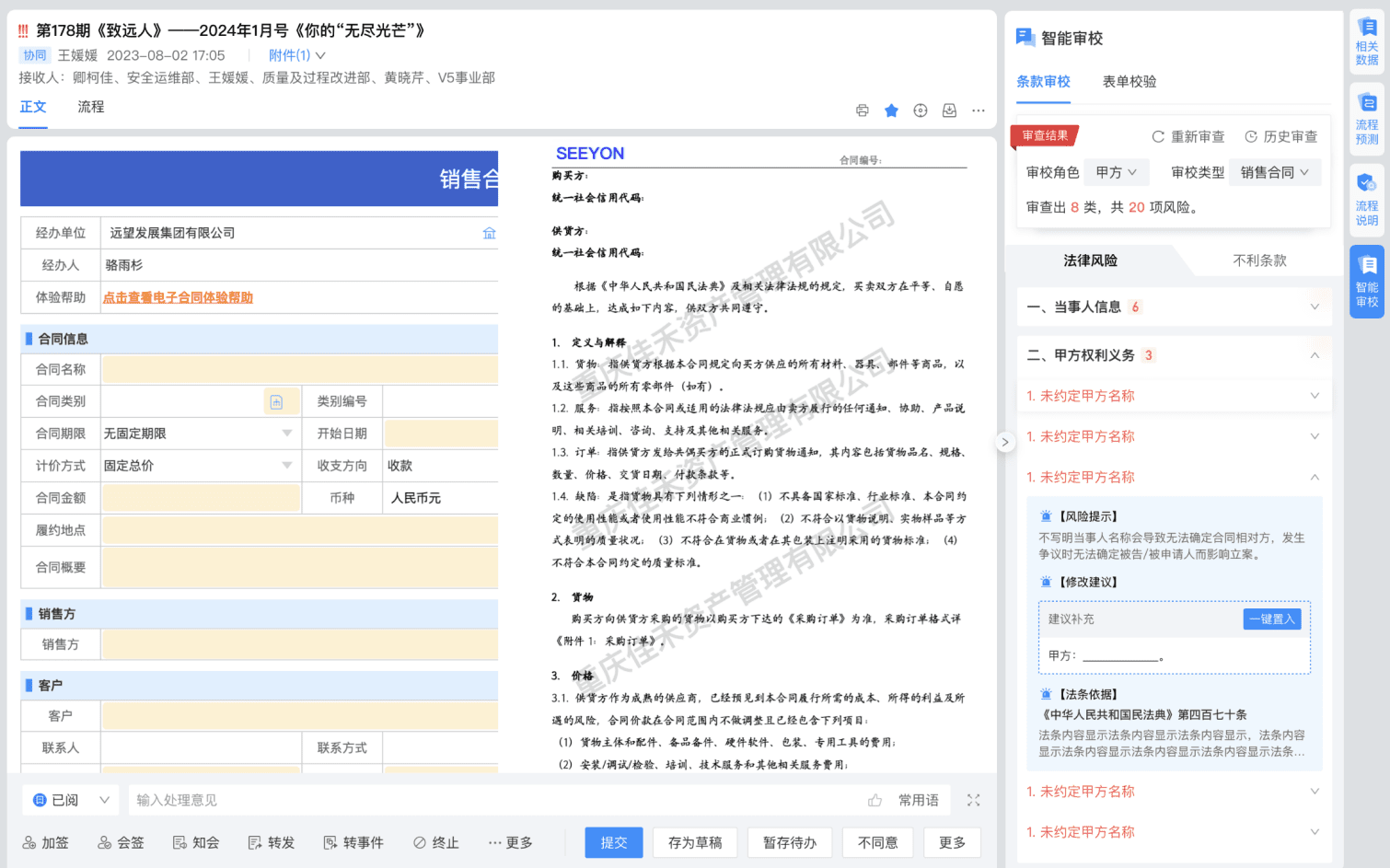Screen dimensions: 1390x868
Task: Click the 销售方 input field
Action: 300,644
